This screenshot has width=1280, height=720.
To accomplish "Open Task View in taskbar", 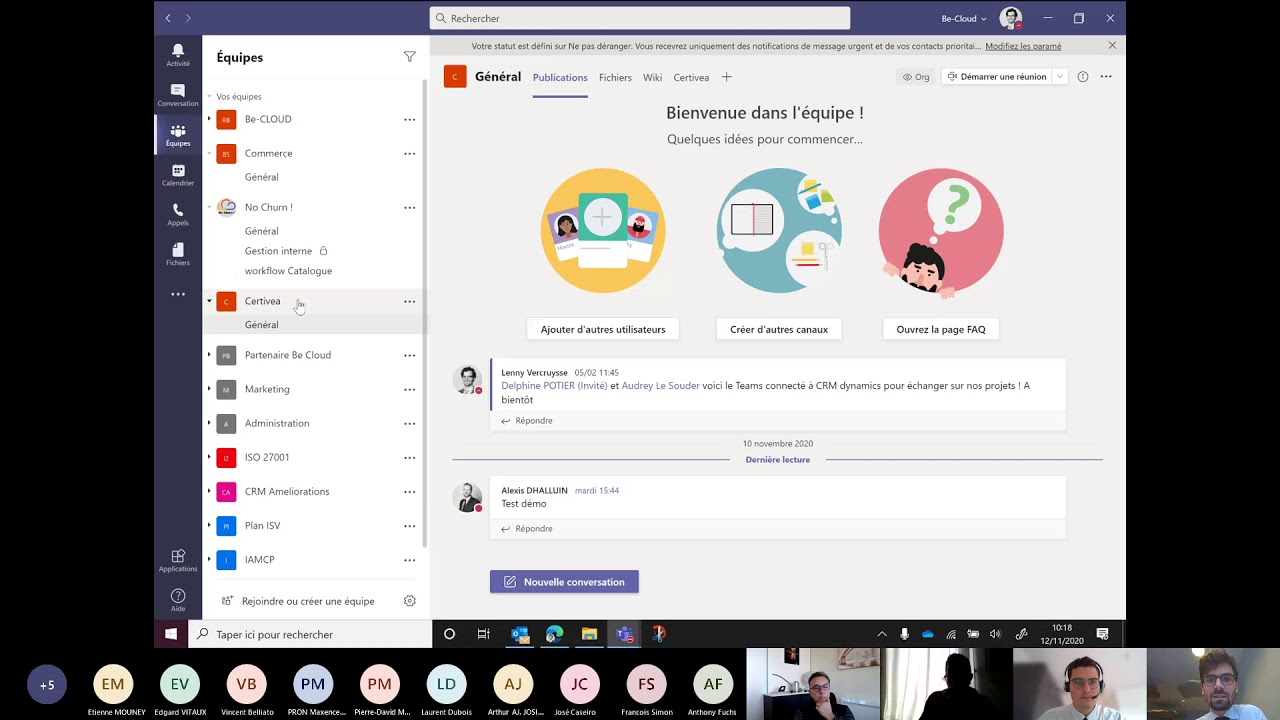I will coord(483,634).
